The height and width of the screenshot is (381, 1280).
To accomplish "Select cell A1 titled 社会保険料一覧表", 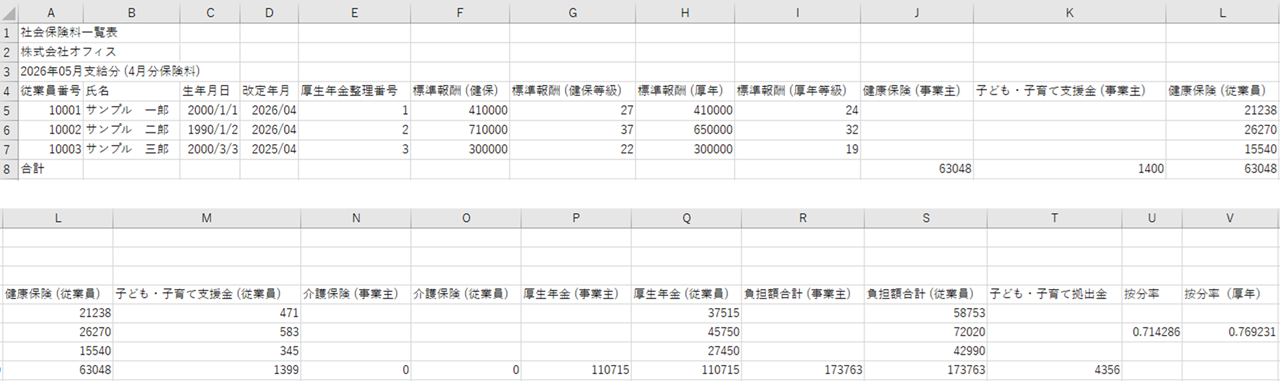I will [x=51, y=32].
